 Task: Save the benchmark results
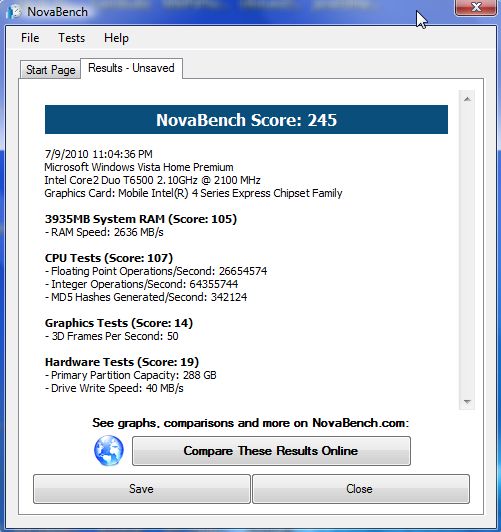pos(142,489)
